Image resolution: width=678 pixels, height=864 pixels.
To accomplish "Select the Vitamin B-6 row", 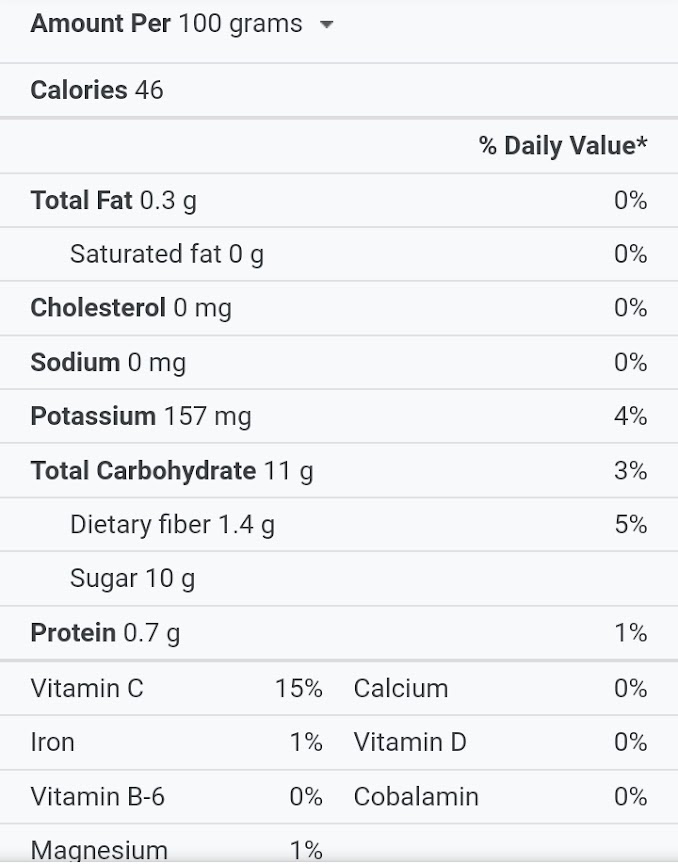I will [96, 796].
